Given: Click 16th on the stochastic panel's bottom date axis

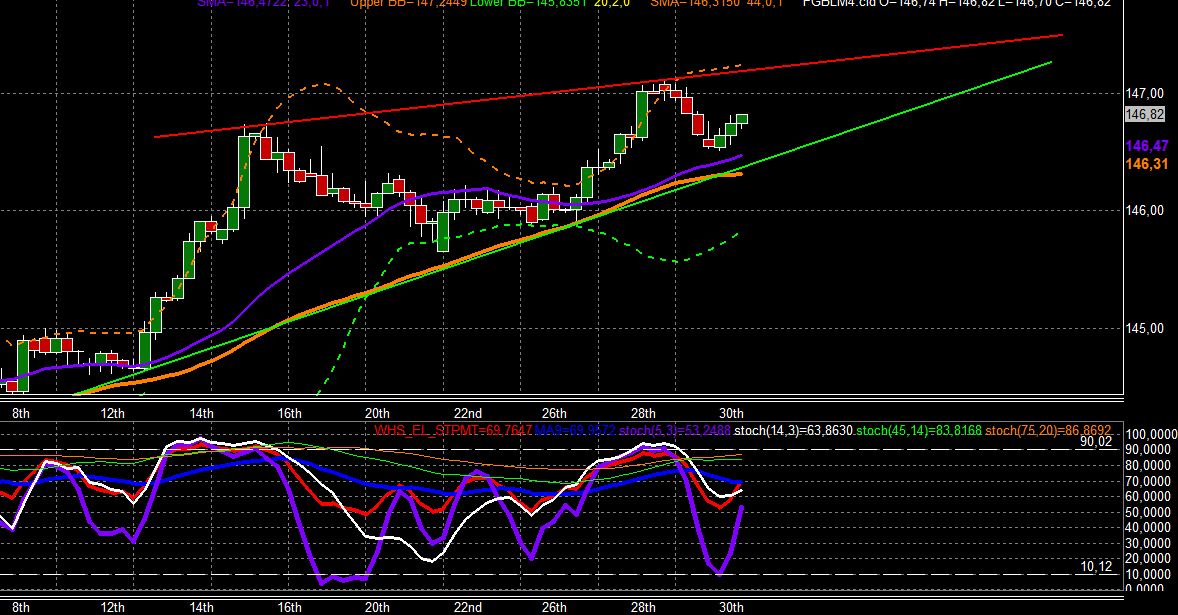Looking at the screenshot, I should click(289, 607).
